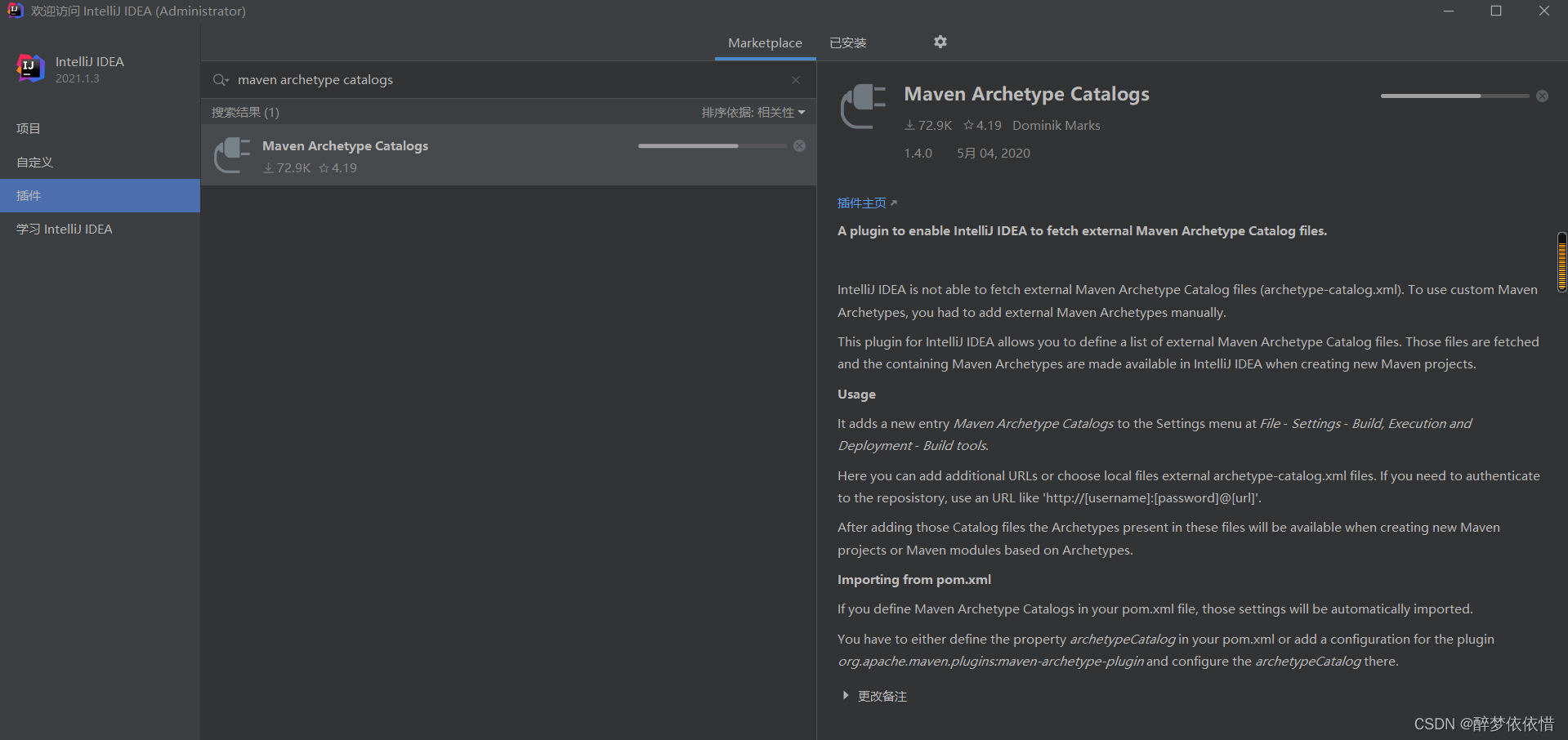Clear the plugin search field with X
The height and width of the screenshot is (740, 1568).
click(796, 80)
